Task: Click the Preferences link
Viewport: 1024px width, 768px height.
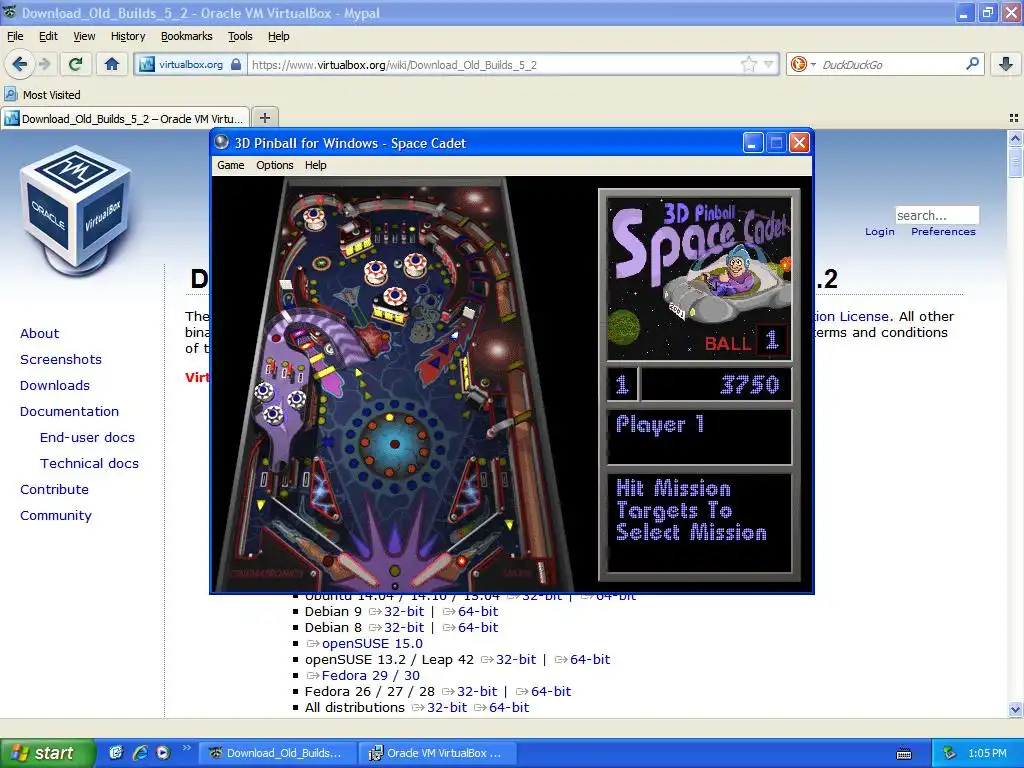Action: pyautogui.click(x=943, y=232)
